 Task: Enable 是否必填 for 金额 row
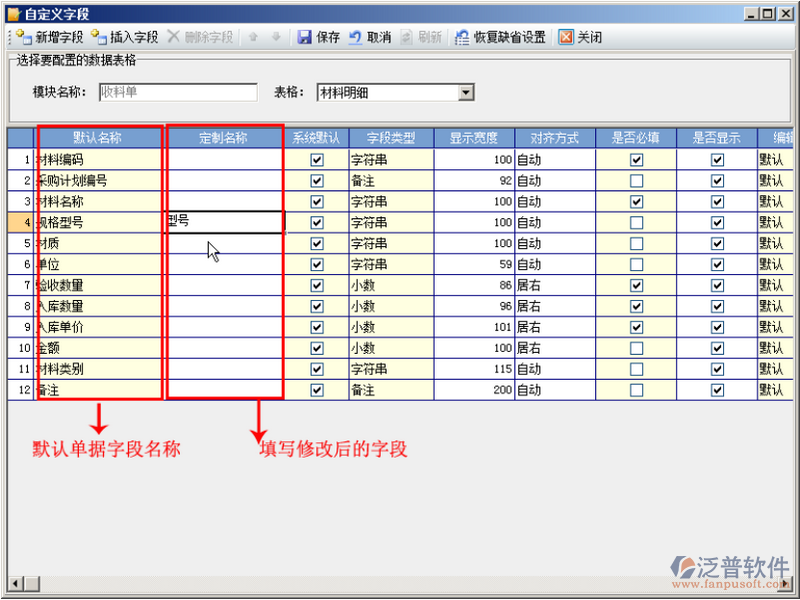[636, 348]
